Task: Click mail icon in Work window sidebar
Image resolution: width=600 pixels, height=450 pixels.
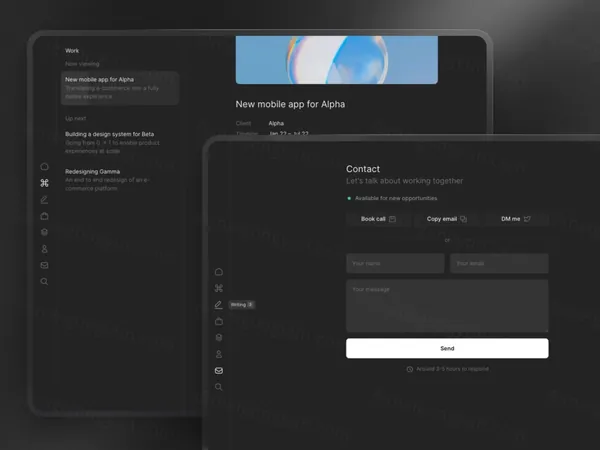Action: (x=44, y=265)
